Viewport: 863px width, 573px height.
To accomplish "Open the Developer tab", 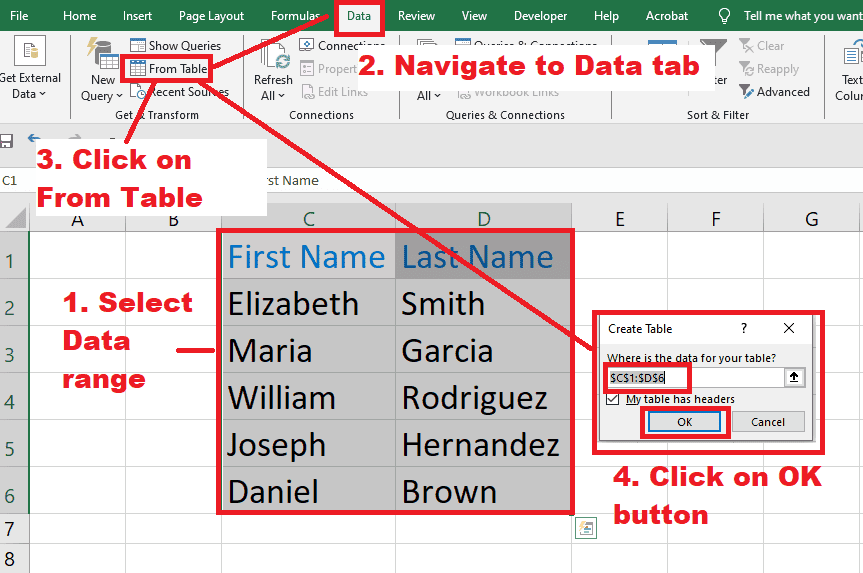I will click(540, 16).
